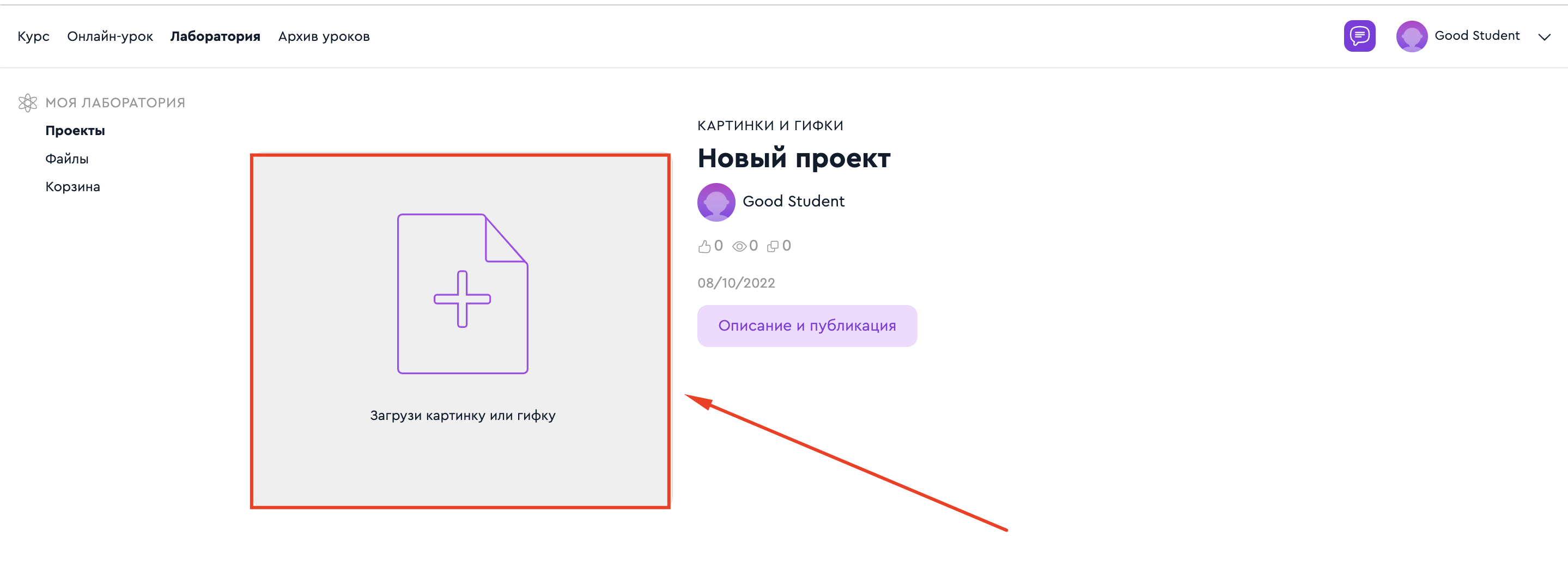Click the My Laboratory atom icon
This screenshot has width=1568, height=585.
(27, 102)
